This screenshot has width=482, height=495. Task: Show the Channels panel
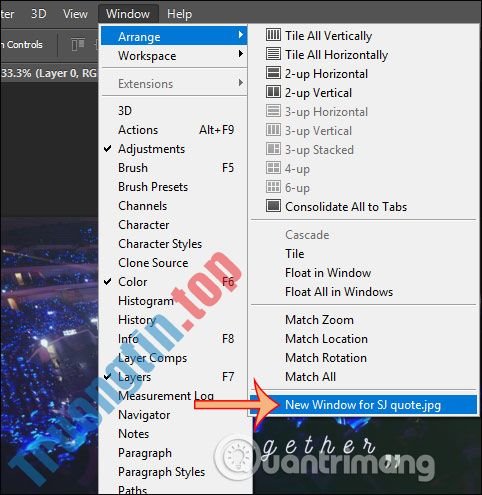pyautogui.click(x=143, y=206)
